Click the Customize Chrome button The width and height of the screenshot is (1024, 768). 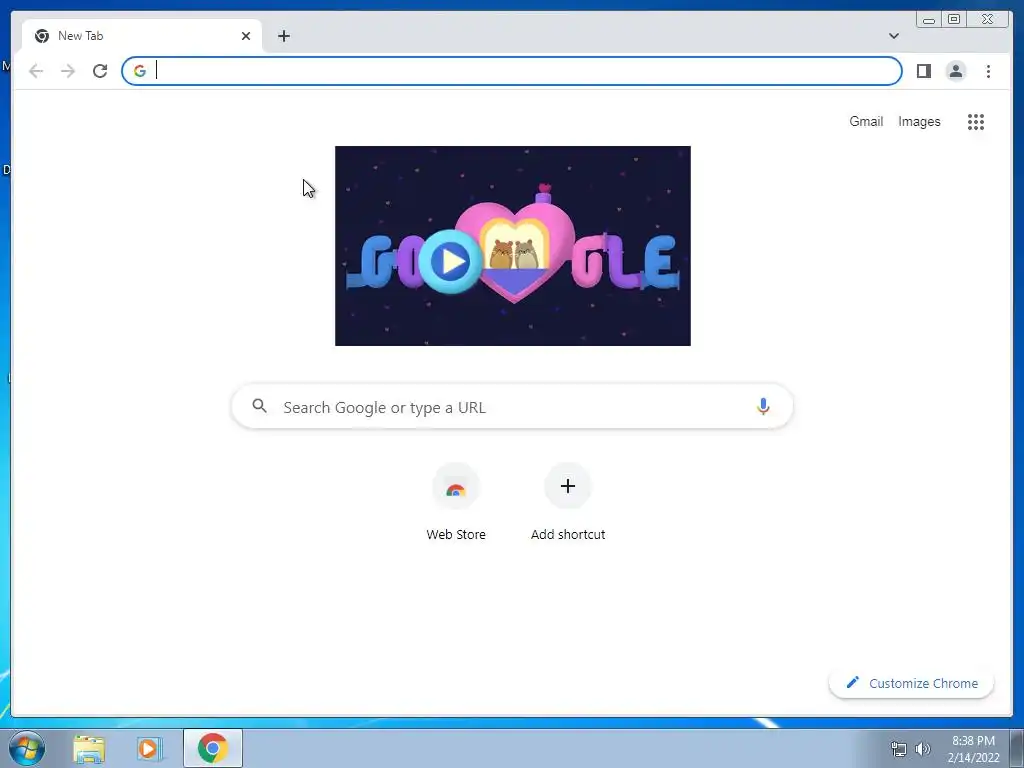[x=911, y=683]
